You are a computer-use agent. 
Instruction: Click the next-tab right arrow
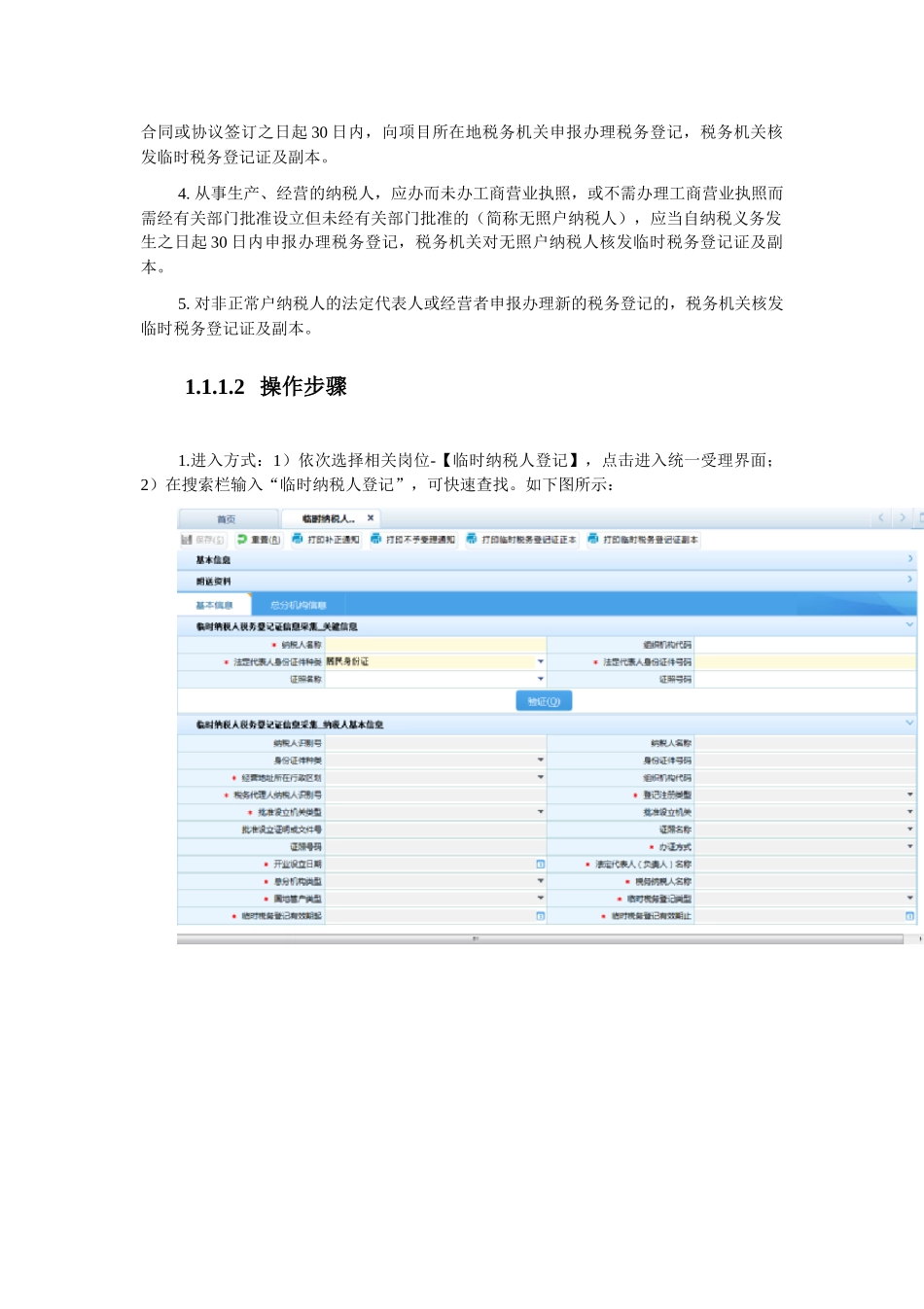[903, 518]
